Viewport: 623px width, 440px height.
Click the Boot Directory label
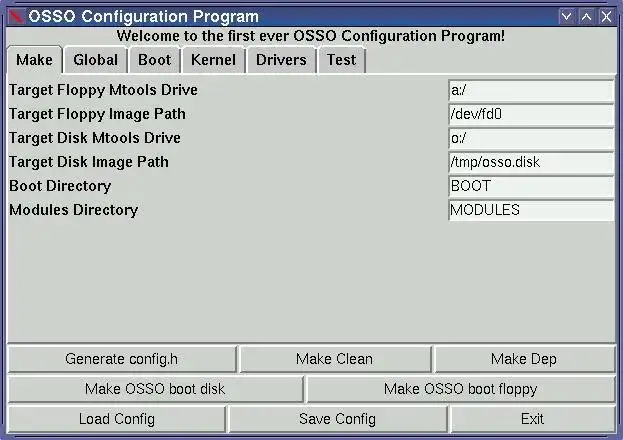pos(60,186)
